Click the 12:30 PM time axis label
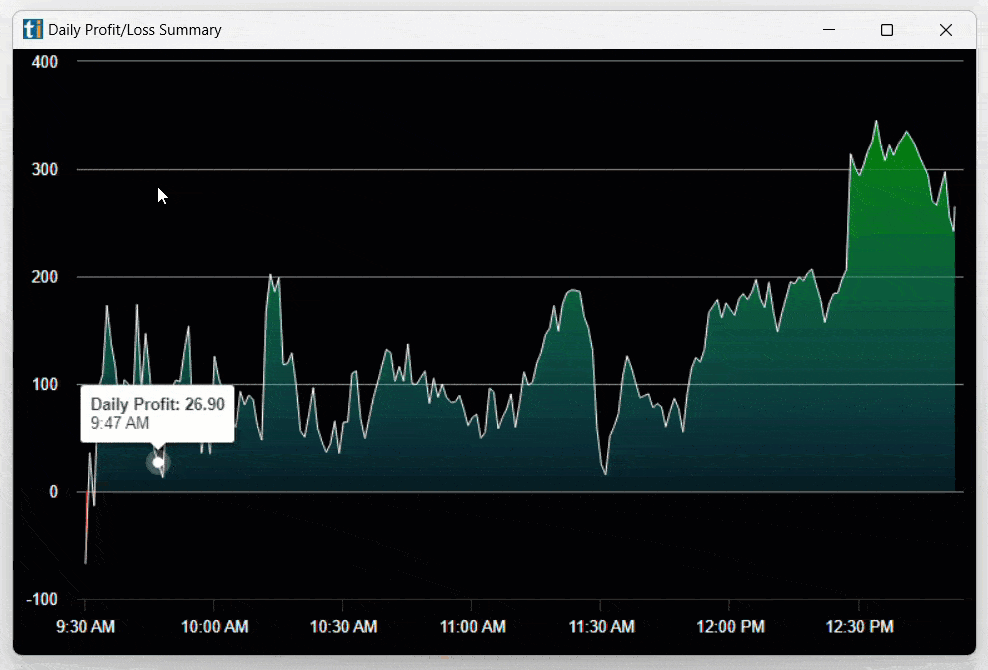The width and height of the screenshot is (988, 670). coord(858,627)
